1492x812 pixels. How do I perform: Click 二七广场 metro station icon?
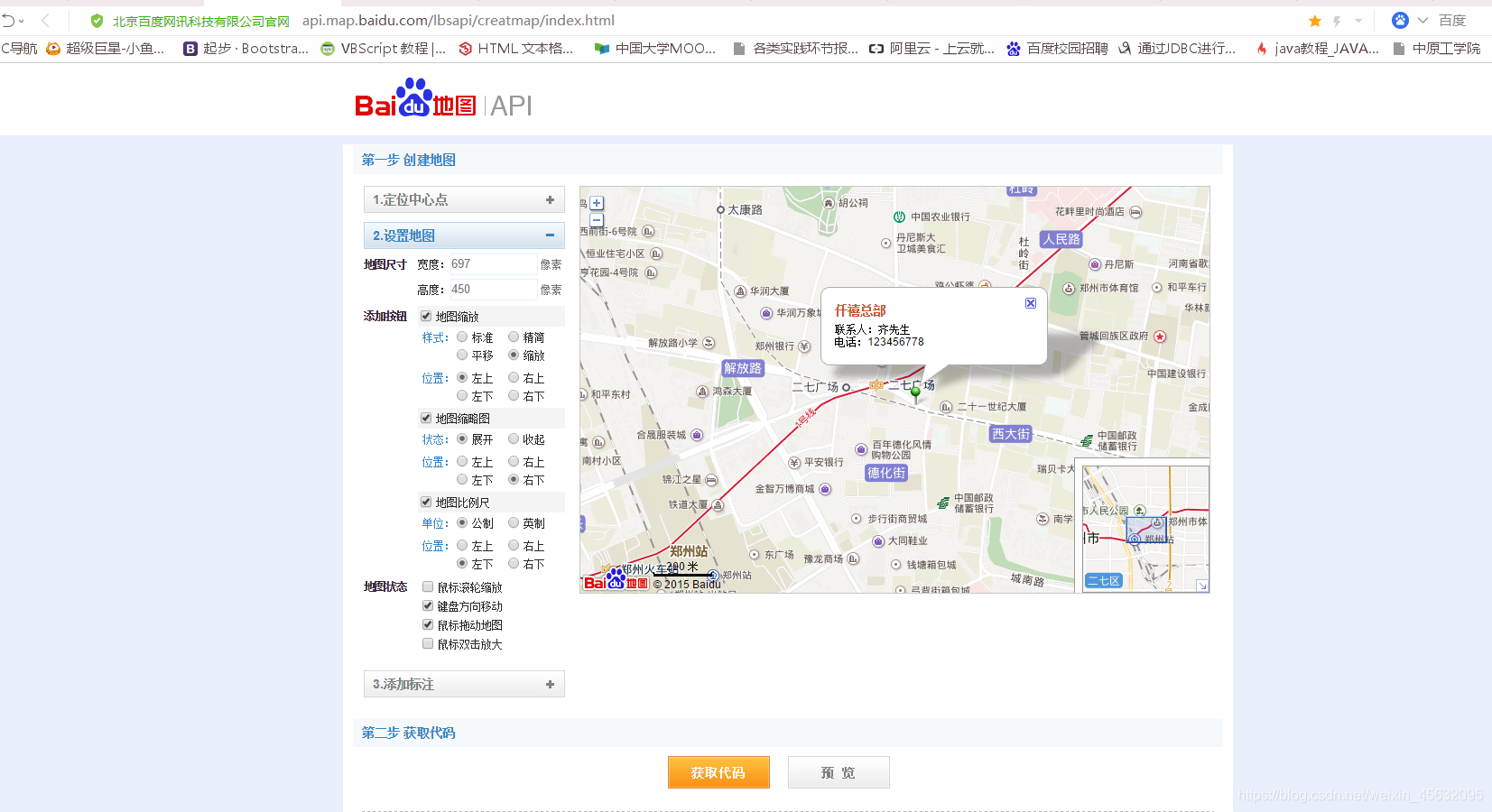coord(876,385)
